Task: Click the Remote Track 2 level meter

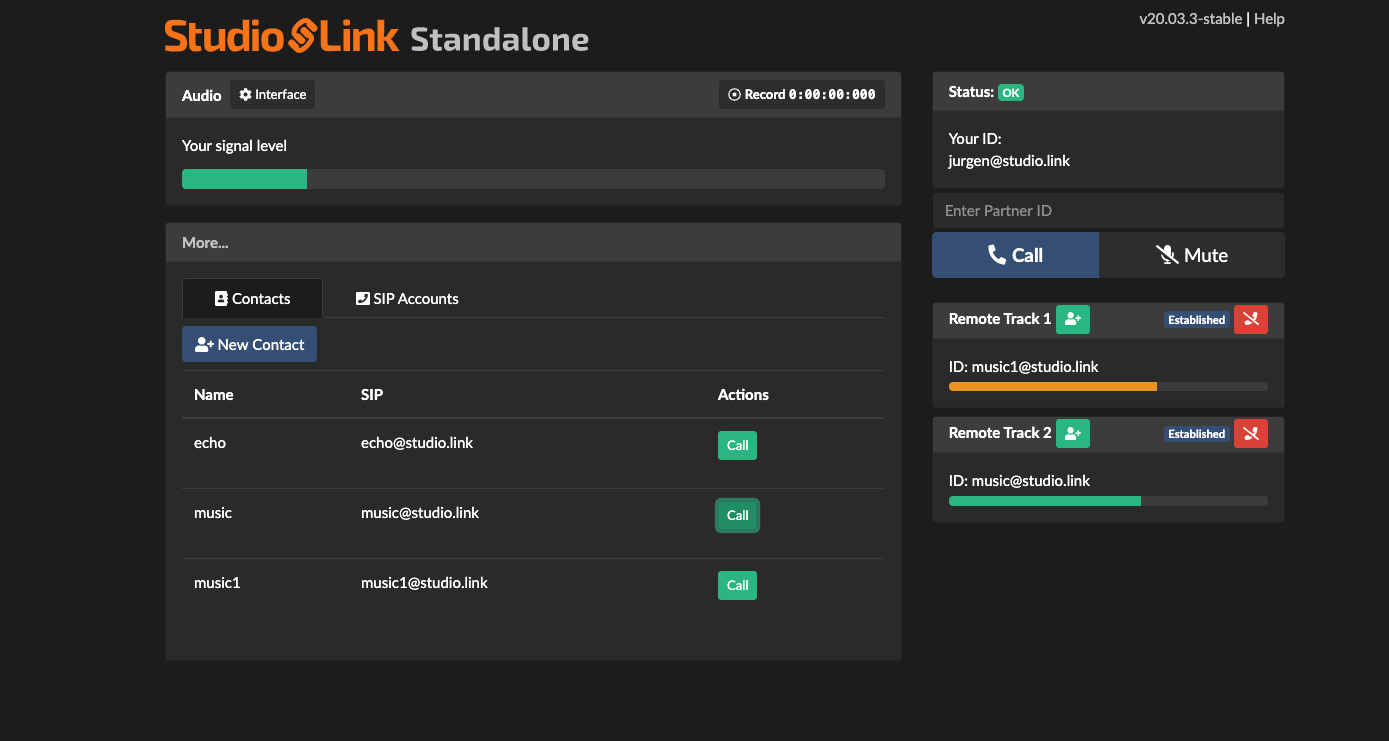Action: (1108, 500)
